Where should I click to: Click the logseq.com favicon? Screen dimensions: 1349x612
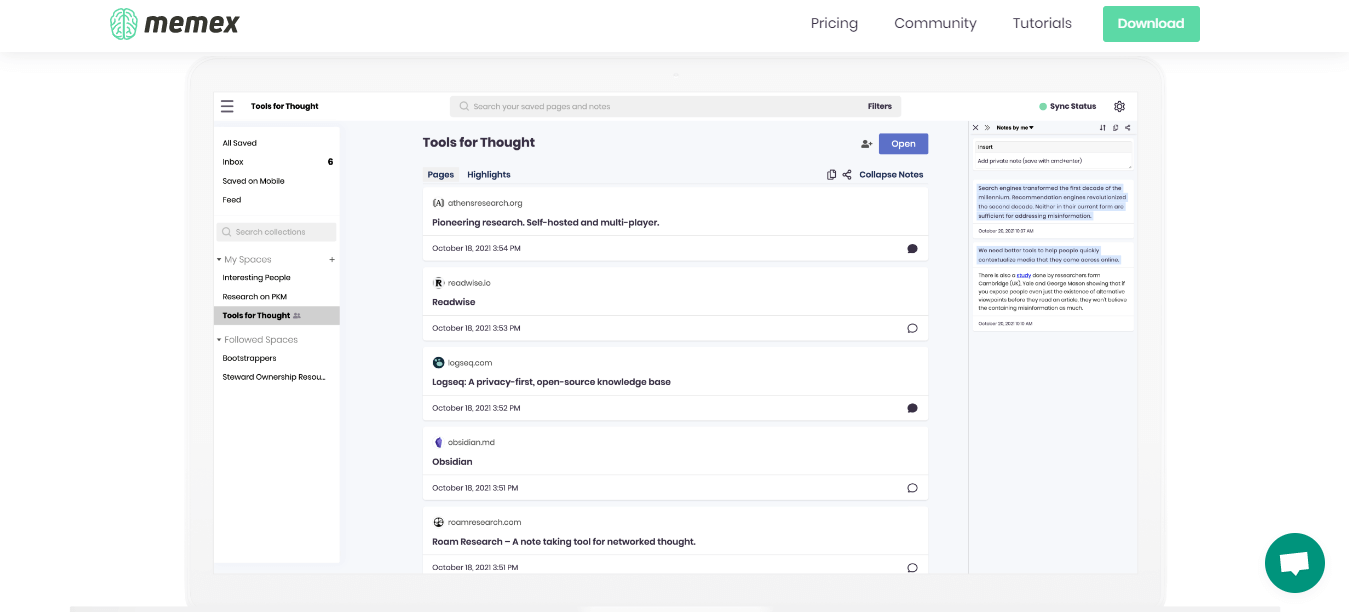click(x=438, y=363)
